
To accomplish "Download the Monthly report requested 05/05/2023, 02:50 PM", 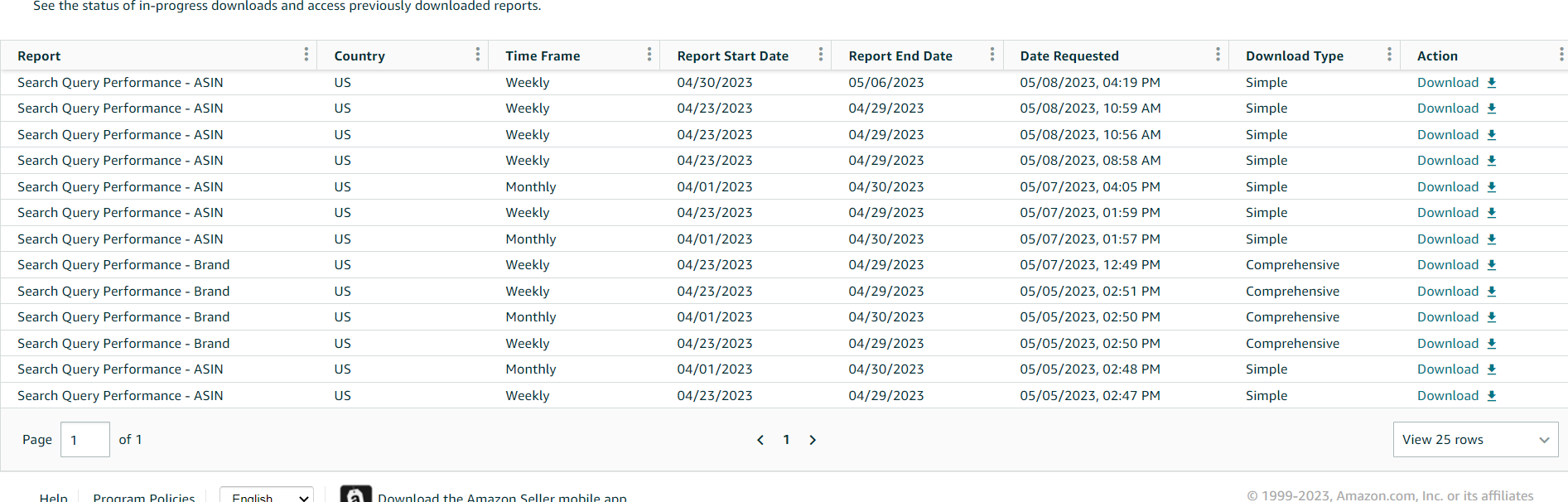I will tap(1456, 317).
